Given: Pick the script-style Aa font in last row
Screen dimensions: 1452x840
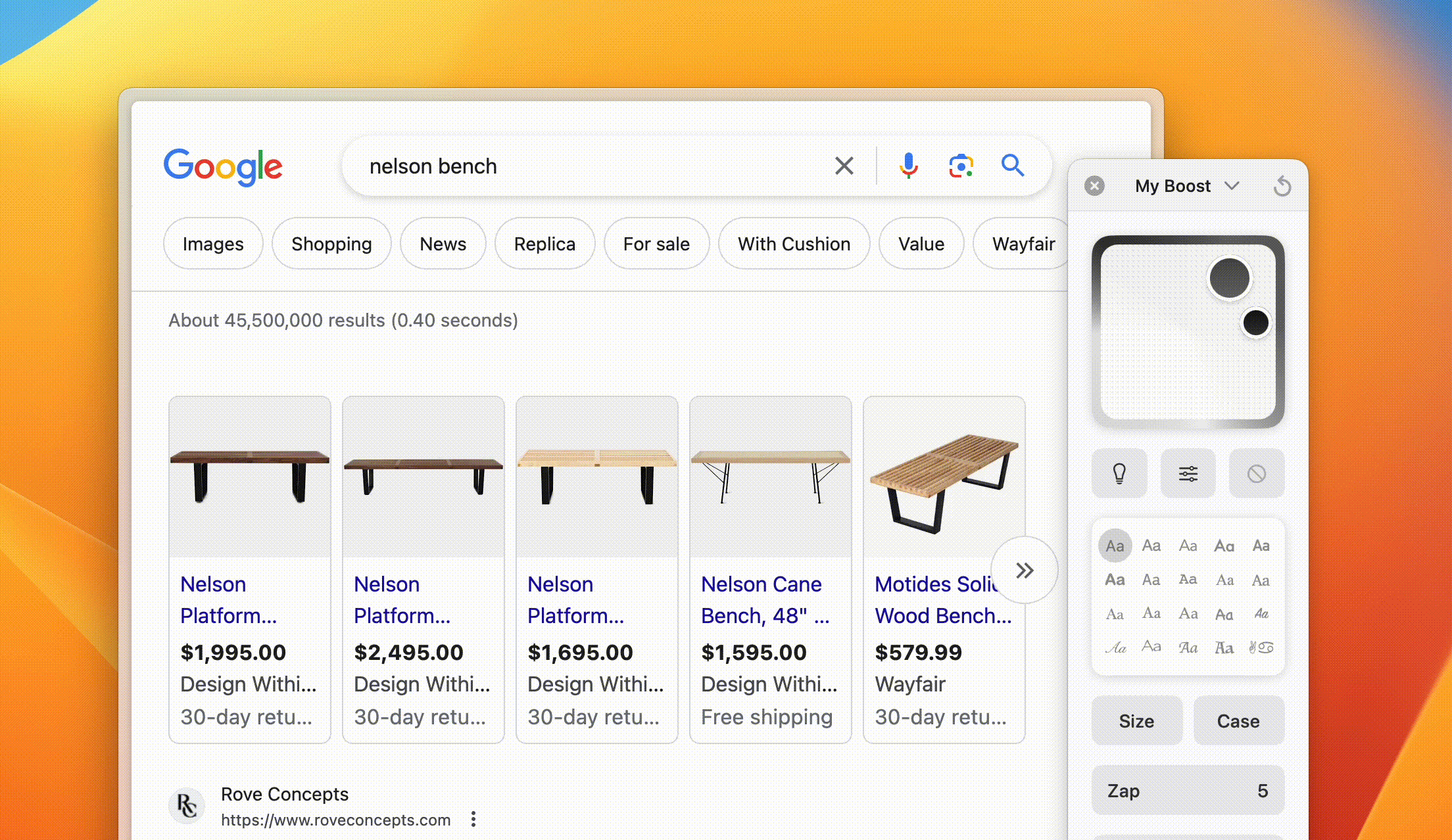Looking at the screenshot, I should click(1115, 648).
